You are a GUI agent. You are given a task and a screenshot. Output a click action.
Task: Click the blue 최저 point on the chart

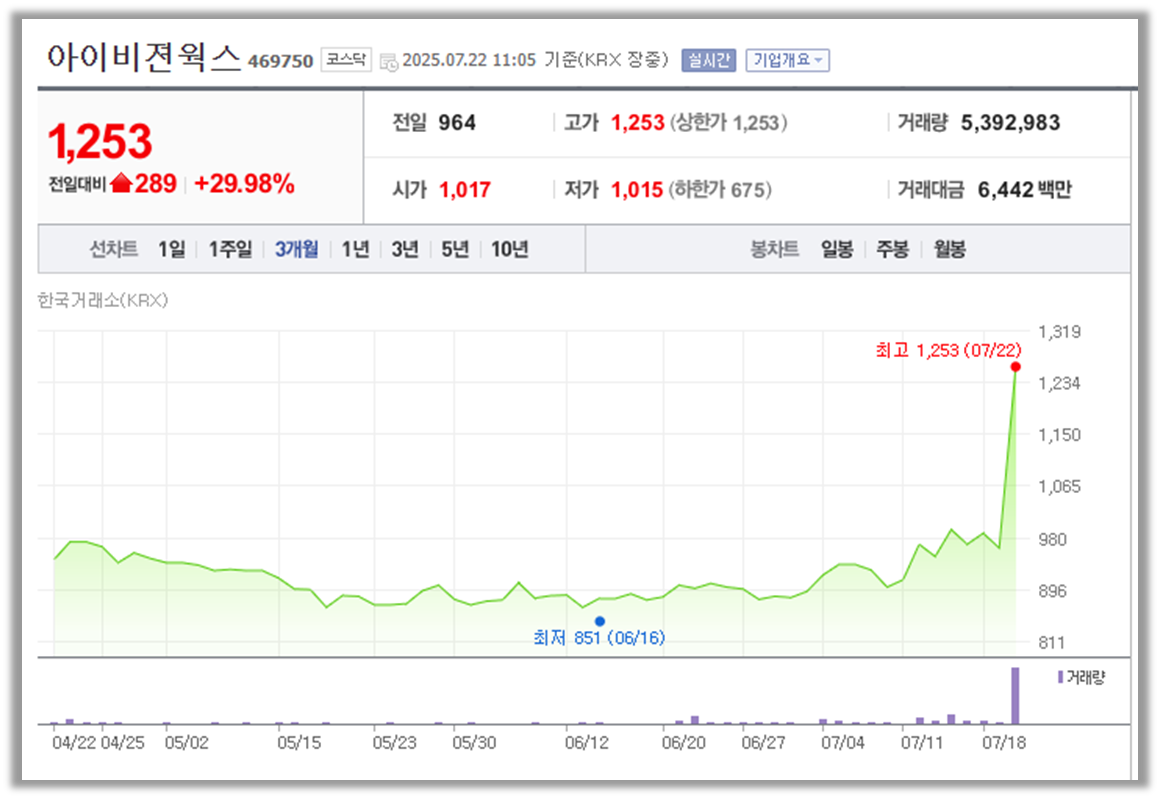click(600, 621)
